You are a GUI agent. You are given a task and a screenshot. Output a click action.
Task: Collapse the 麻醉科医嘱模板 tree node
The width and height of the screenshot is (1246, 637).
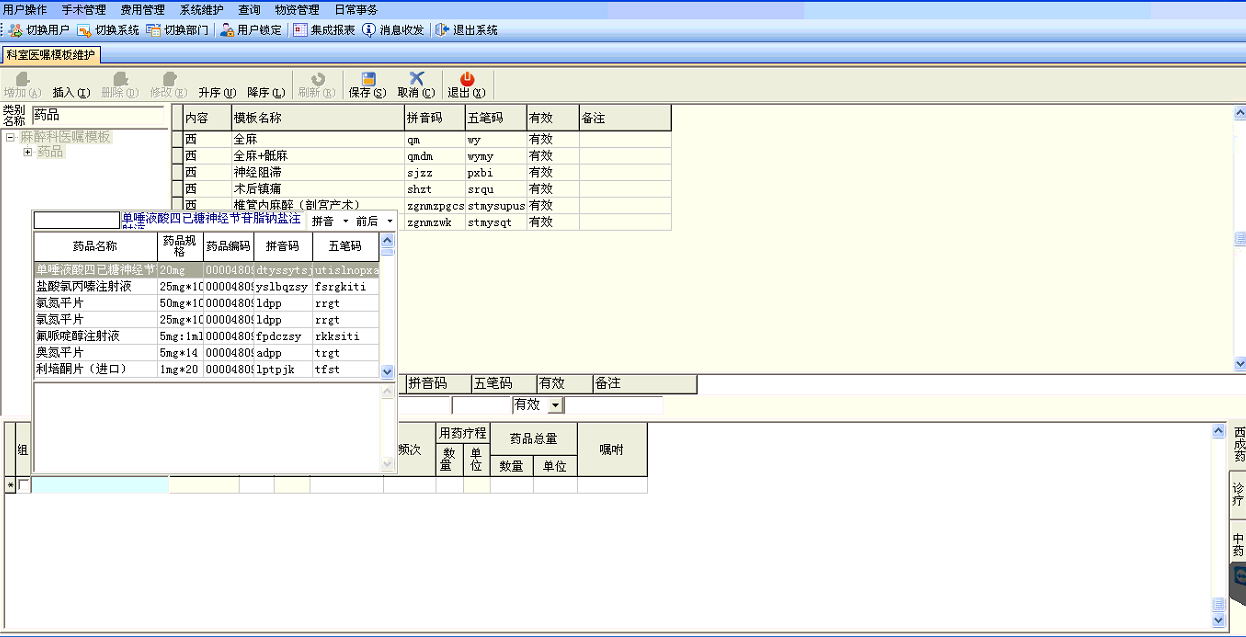click(x=10, y=137)
